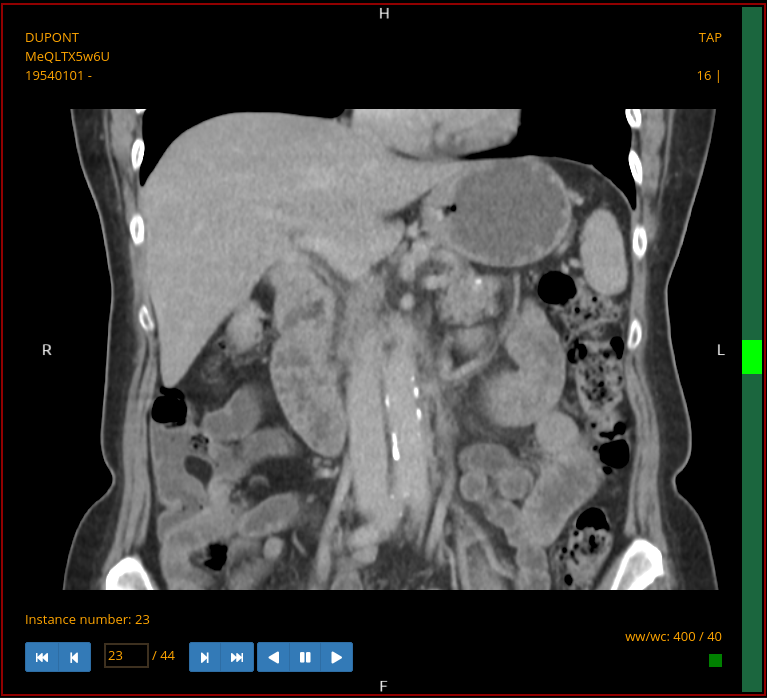Step forward one frame
The width and height of the screenshot is (767, 698).
tap(205, 657)
